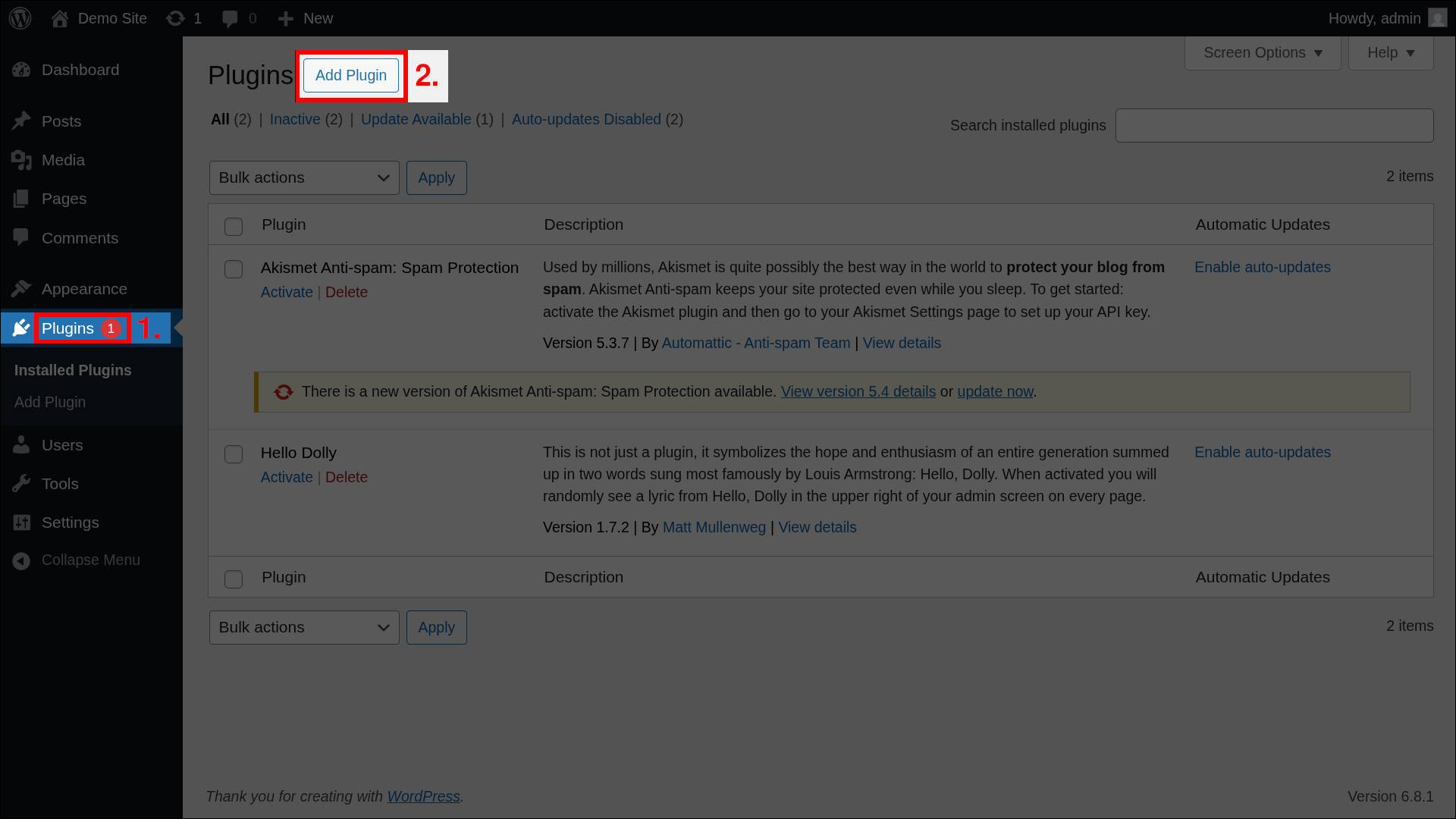Expand the Help panel

point(1390,53)
